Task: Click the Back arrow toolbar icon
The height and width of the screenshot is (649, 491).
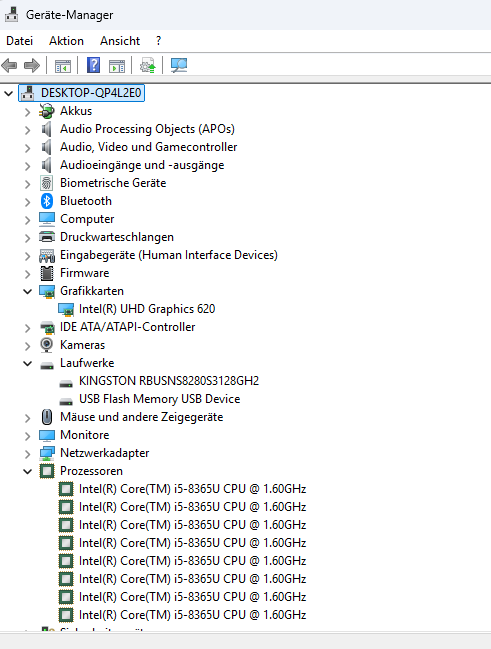Action: 9,65
